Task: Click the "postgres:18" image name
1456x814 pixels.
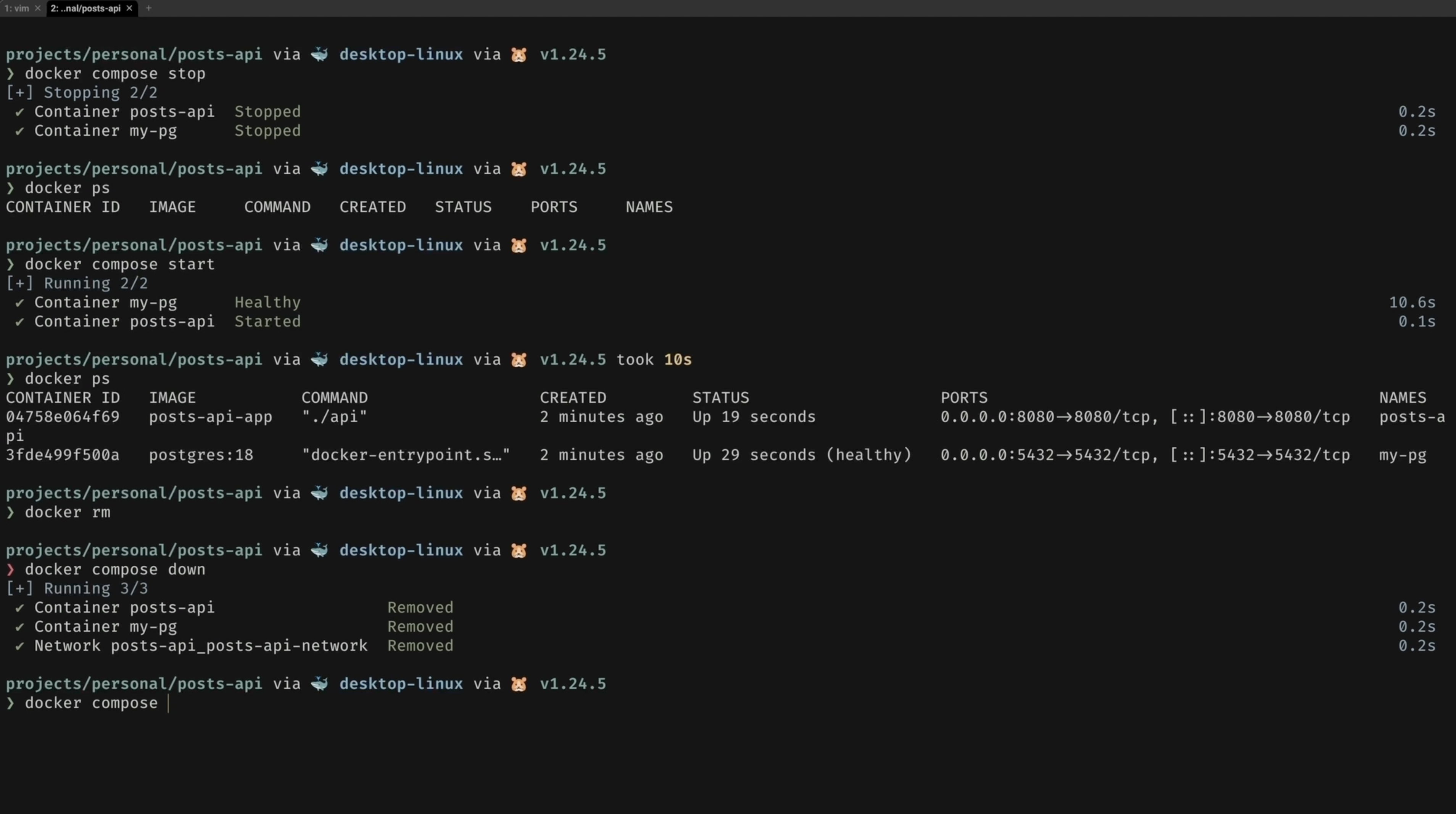Action: [x=201, y=455]
